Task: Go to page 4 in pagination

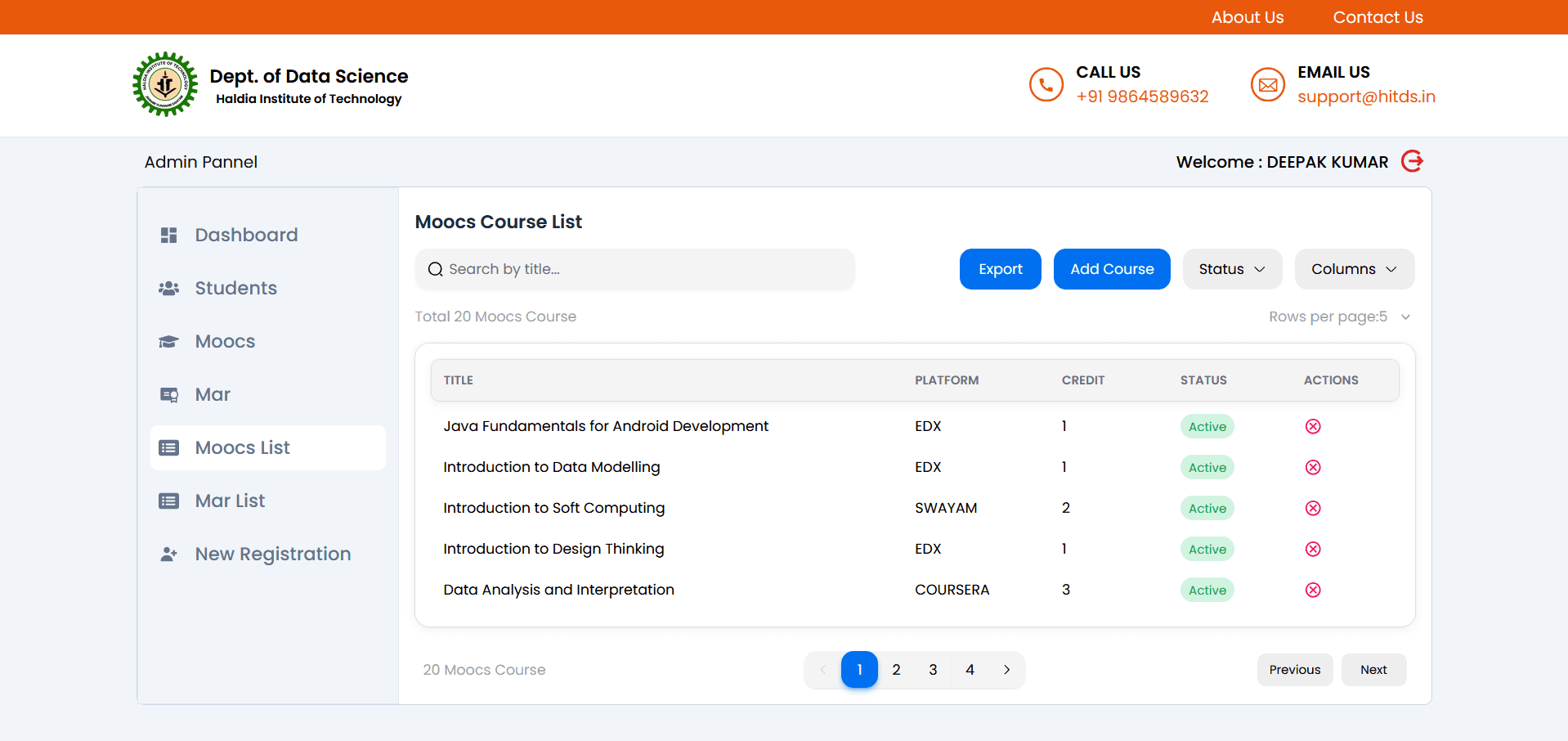Action: tap(970, 670)
